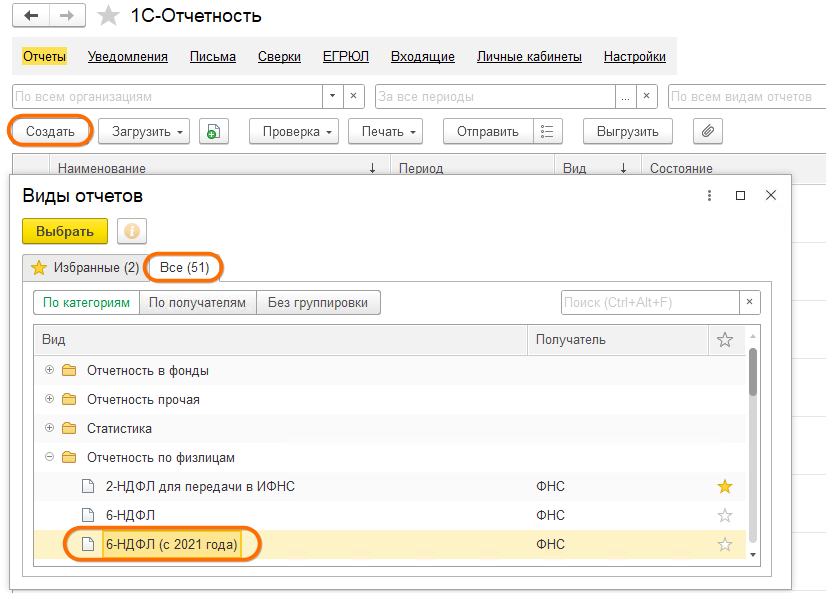Click the Отправить button

point(488,132)
